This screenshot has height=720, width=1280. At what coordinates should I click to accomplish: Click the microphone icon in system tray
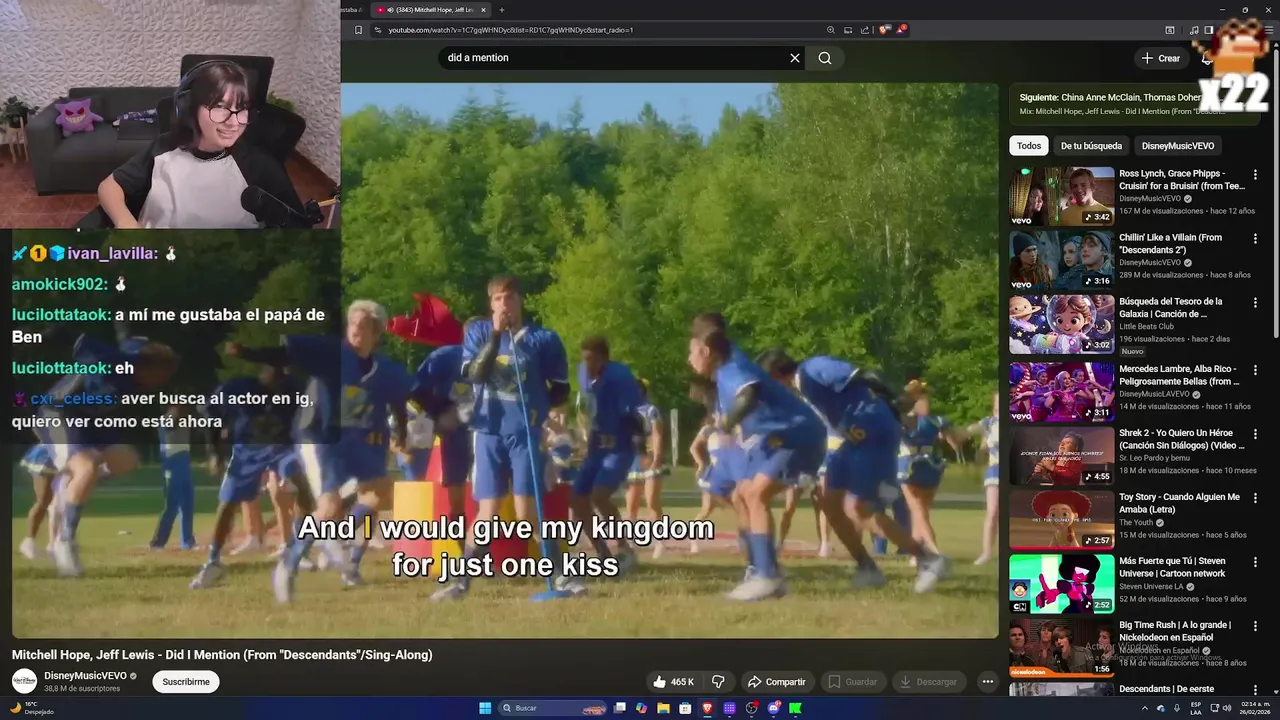point(1176,708)
